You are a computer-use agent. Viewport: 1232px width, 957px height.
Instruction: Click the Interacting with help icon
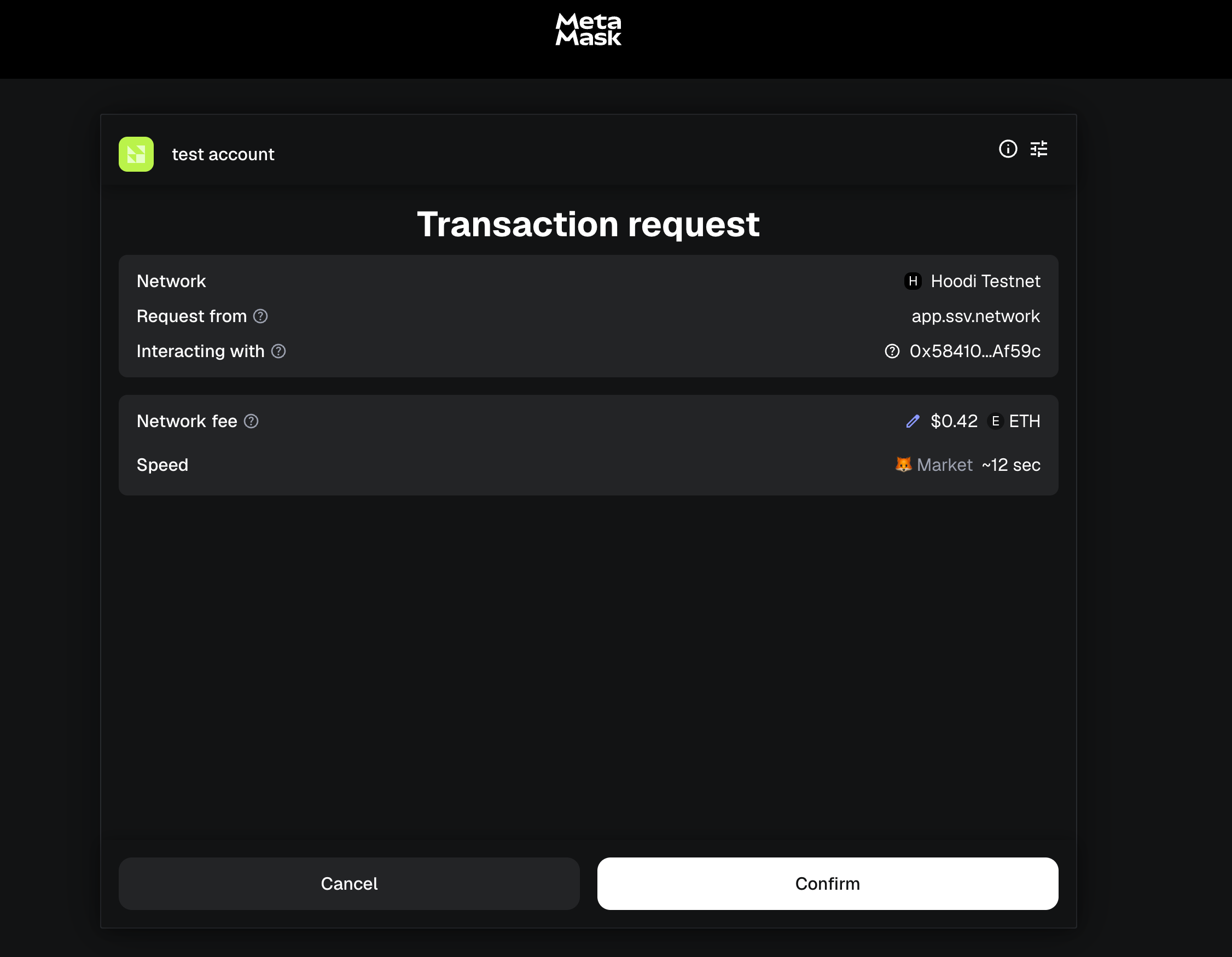click(x=278, y=351)
